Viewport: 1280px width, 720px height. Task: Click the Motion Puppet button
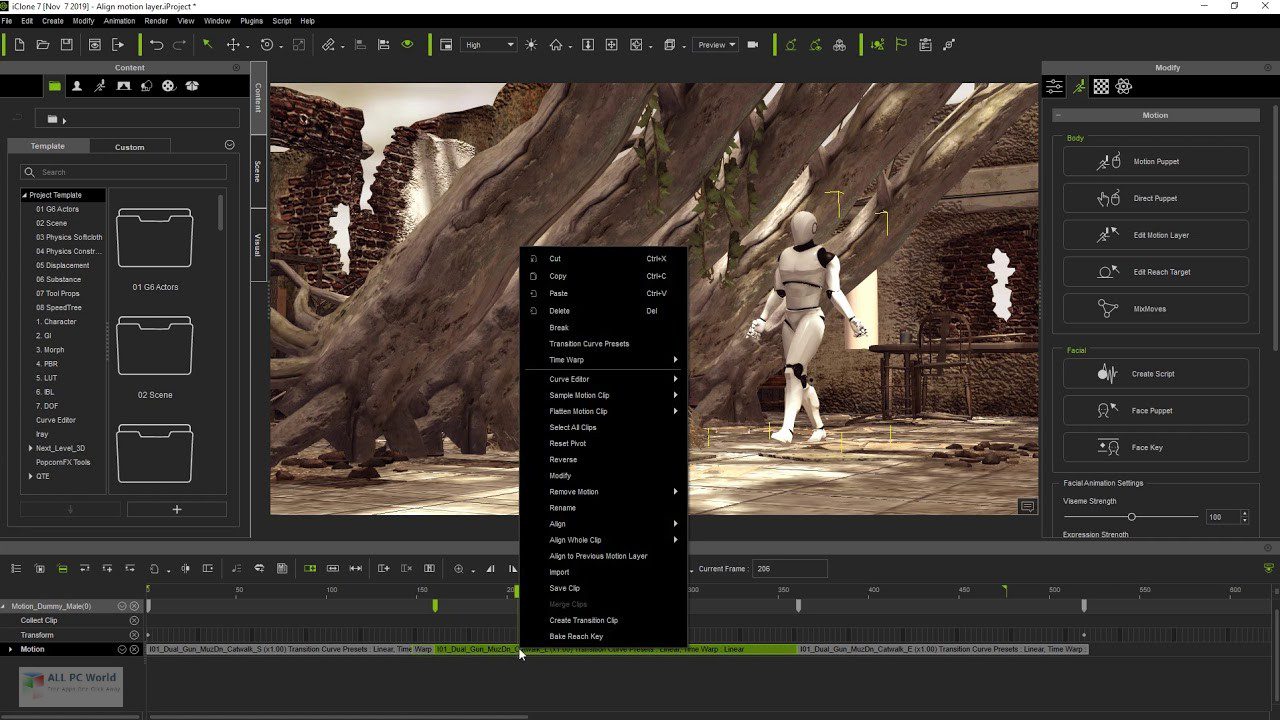click(x=1155, y=161)
